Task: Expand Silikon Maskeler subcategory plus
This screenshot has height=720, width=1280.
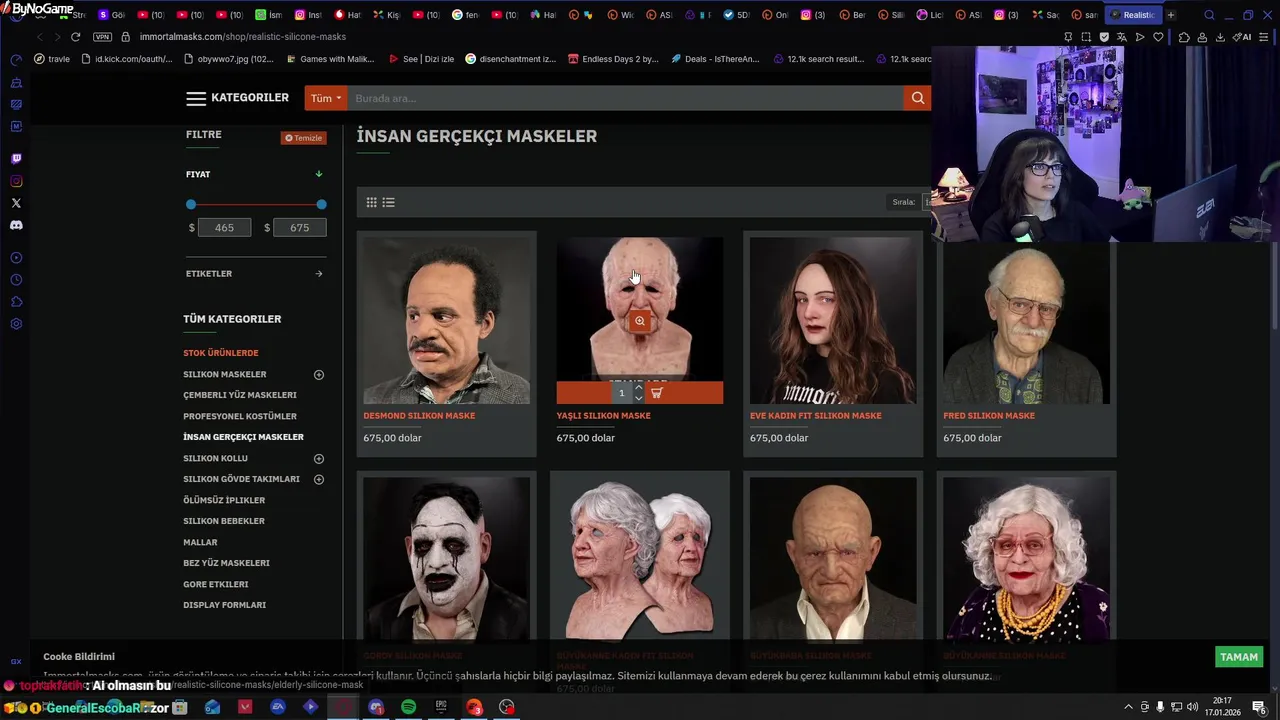Action: click(319, 375)
